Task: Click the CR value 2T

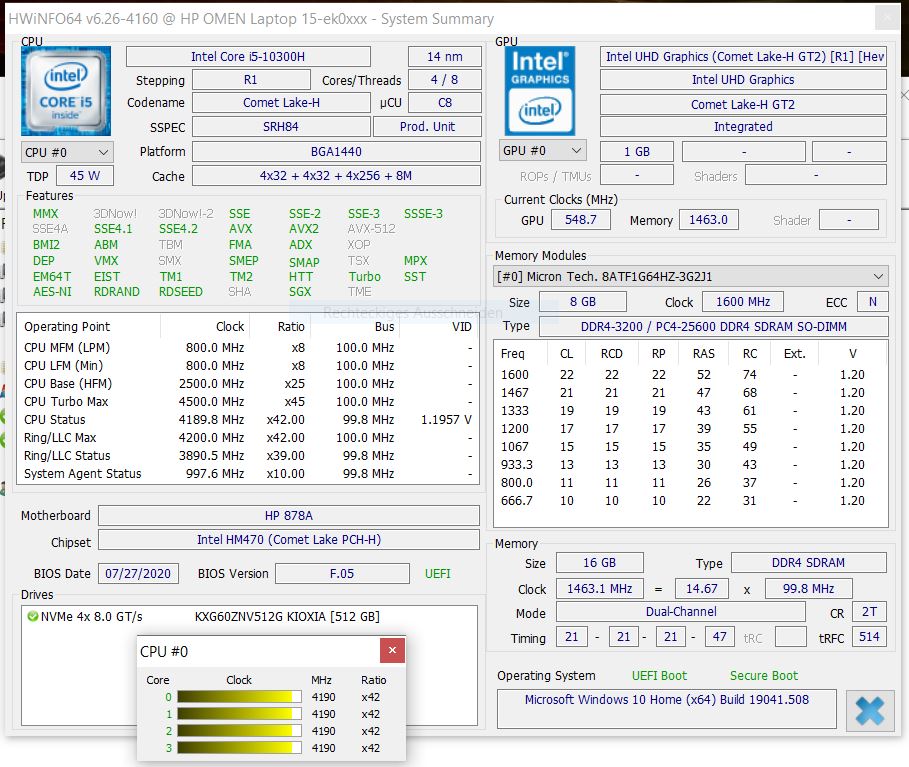Action: pyautogui.click(x=869, y=612)
